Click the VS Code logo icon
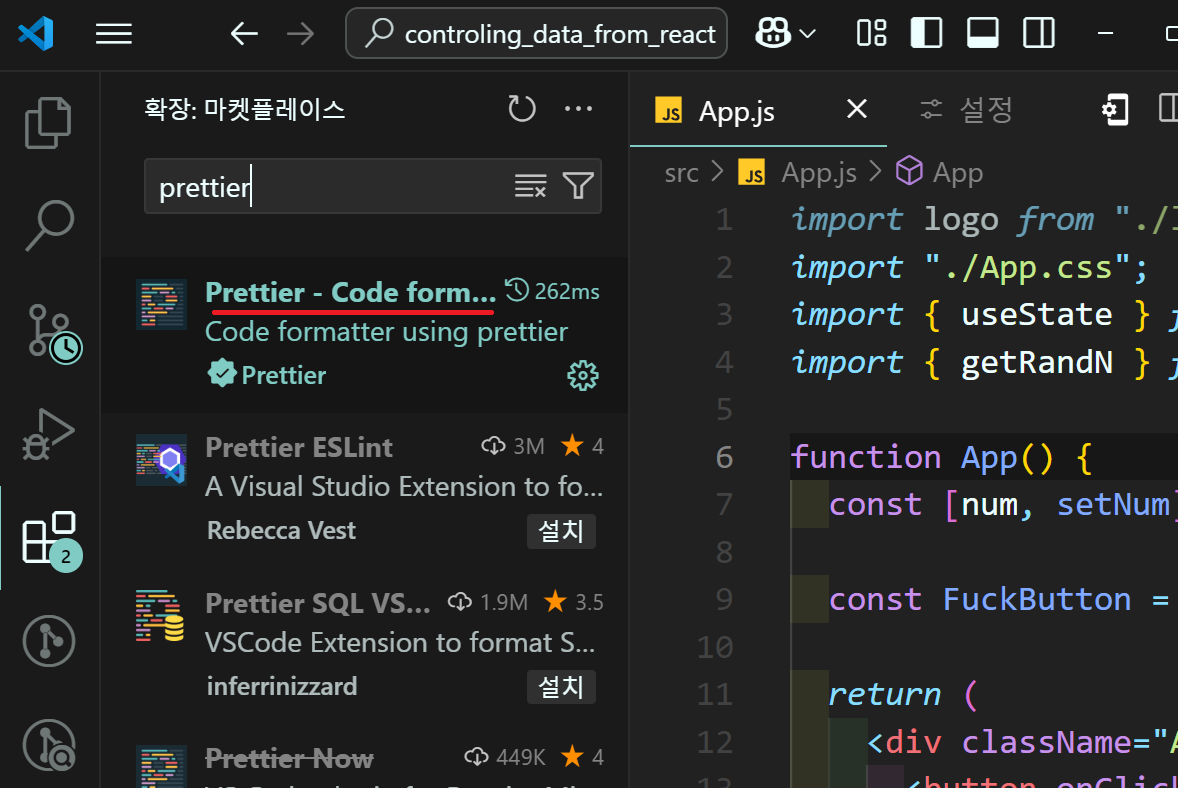This screenshot has height=788, width=1178. pos(35,34)
